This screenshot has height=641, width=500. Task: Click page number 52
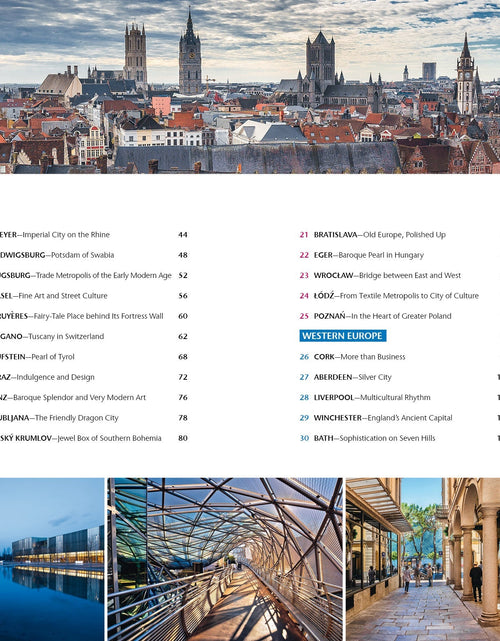tap(183, 276)
